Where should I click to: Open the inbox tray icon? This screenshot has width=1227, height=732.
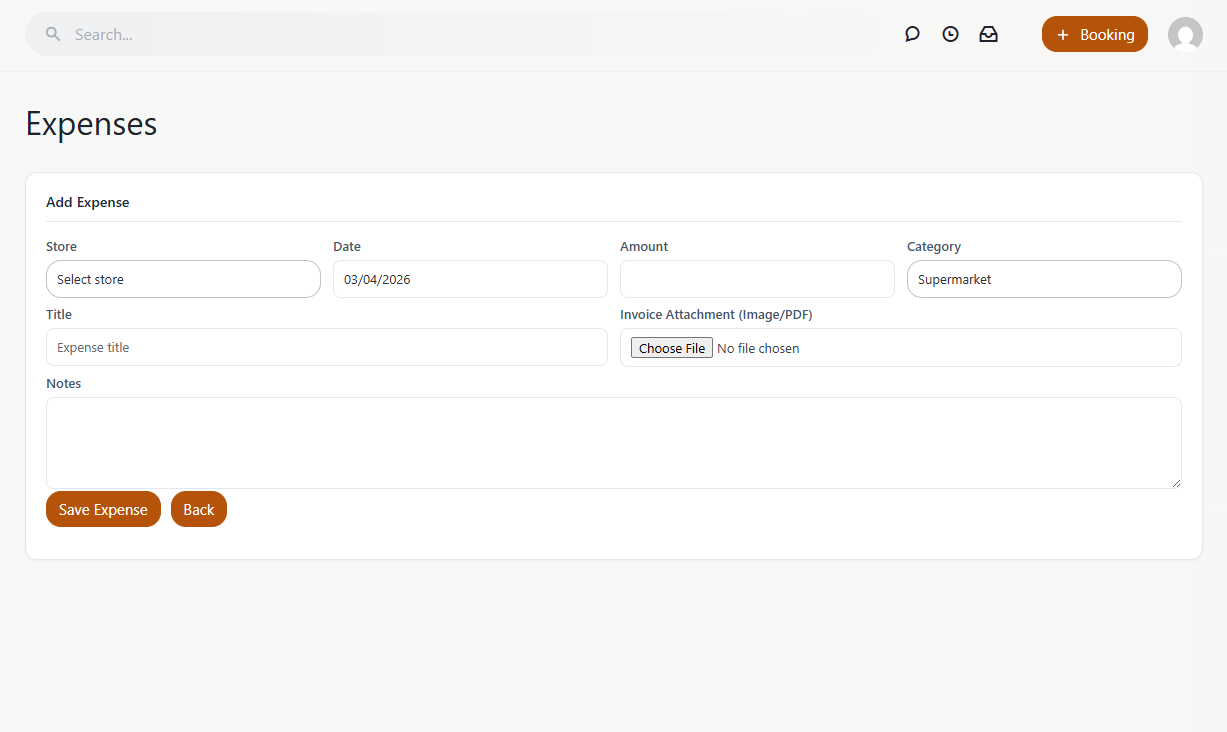coord(988,34)
